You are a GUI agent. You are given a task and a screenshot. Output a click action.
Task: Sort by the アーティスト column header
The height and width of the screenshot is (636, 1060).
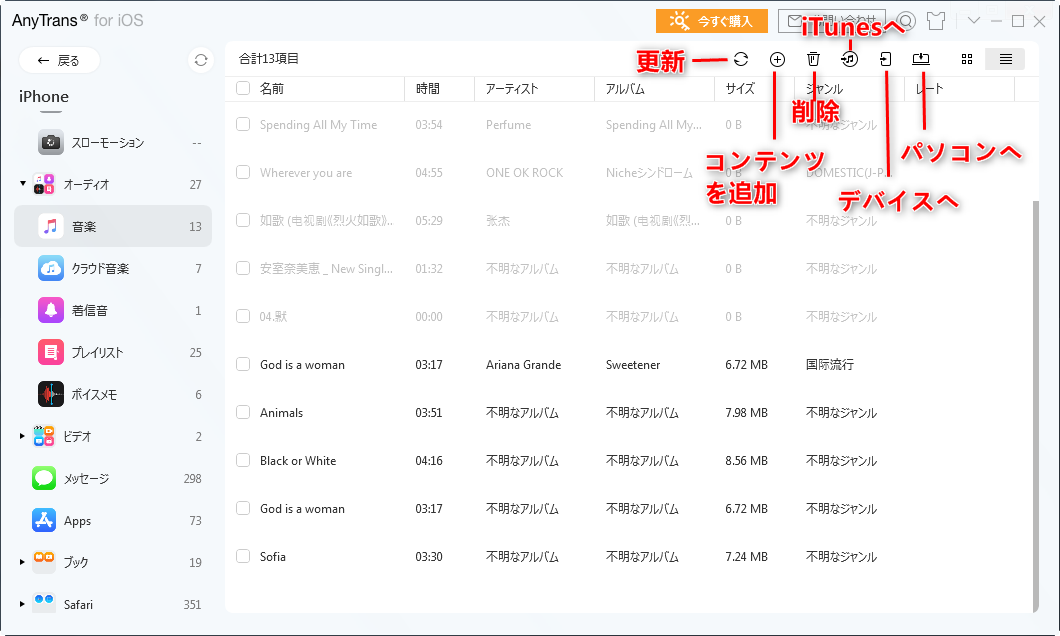512,89
